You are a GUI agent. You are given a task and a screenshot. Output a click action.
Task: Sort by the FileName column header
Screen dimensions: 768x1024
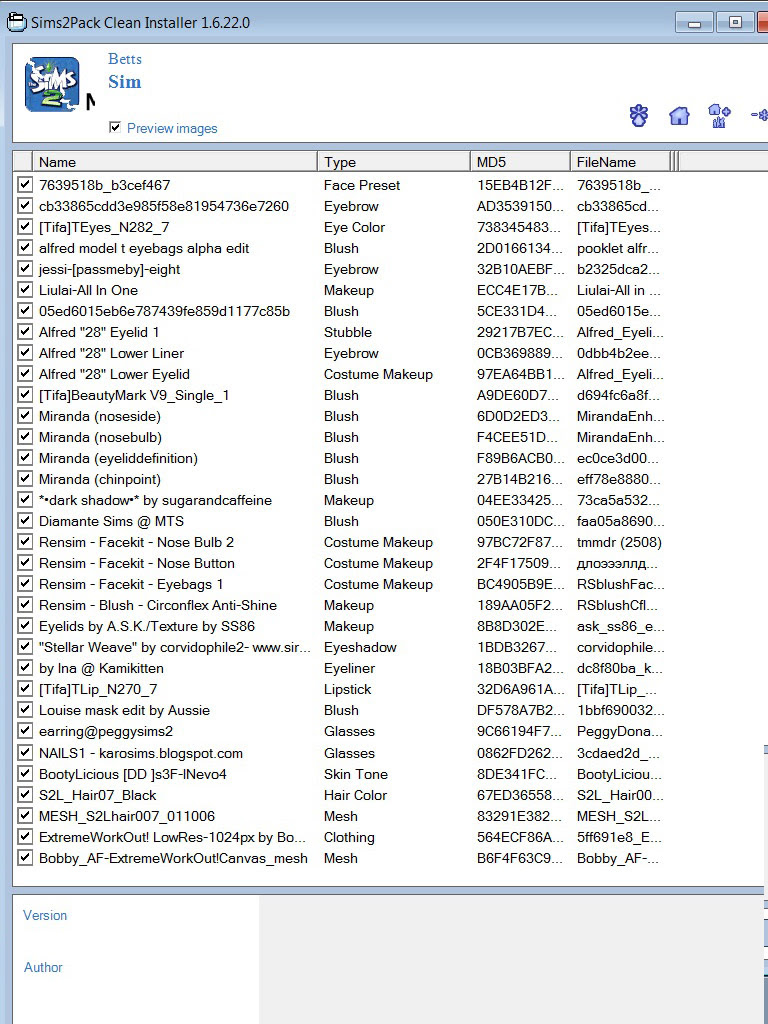[620, 162]
